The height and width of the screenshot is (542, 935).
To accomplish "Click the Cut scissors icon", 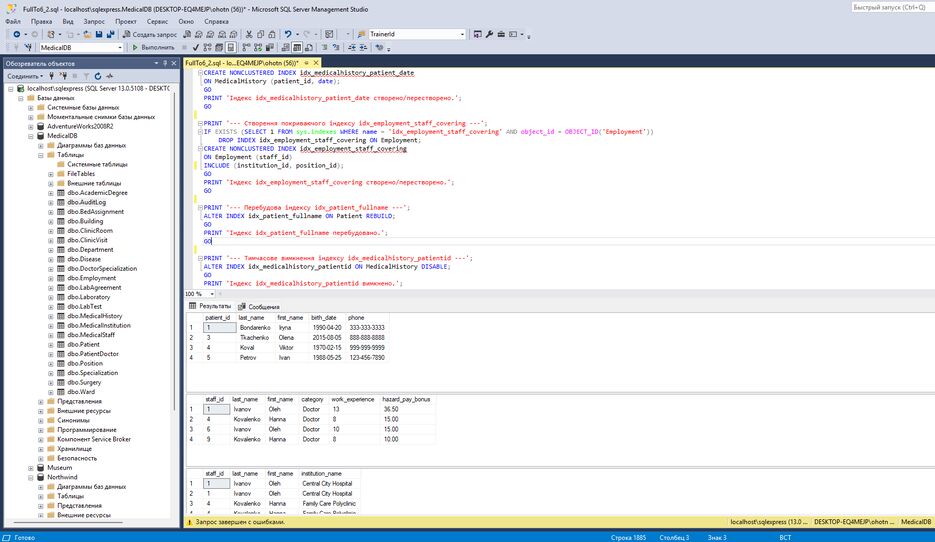I will tap(249, 34).
